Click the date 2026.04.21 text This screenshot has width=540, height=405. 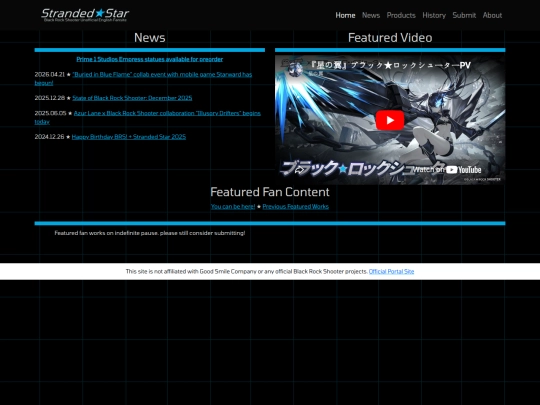[x=50, y=74]
